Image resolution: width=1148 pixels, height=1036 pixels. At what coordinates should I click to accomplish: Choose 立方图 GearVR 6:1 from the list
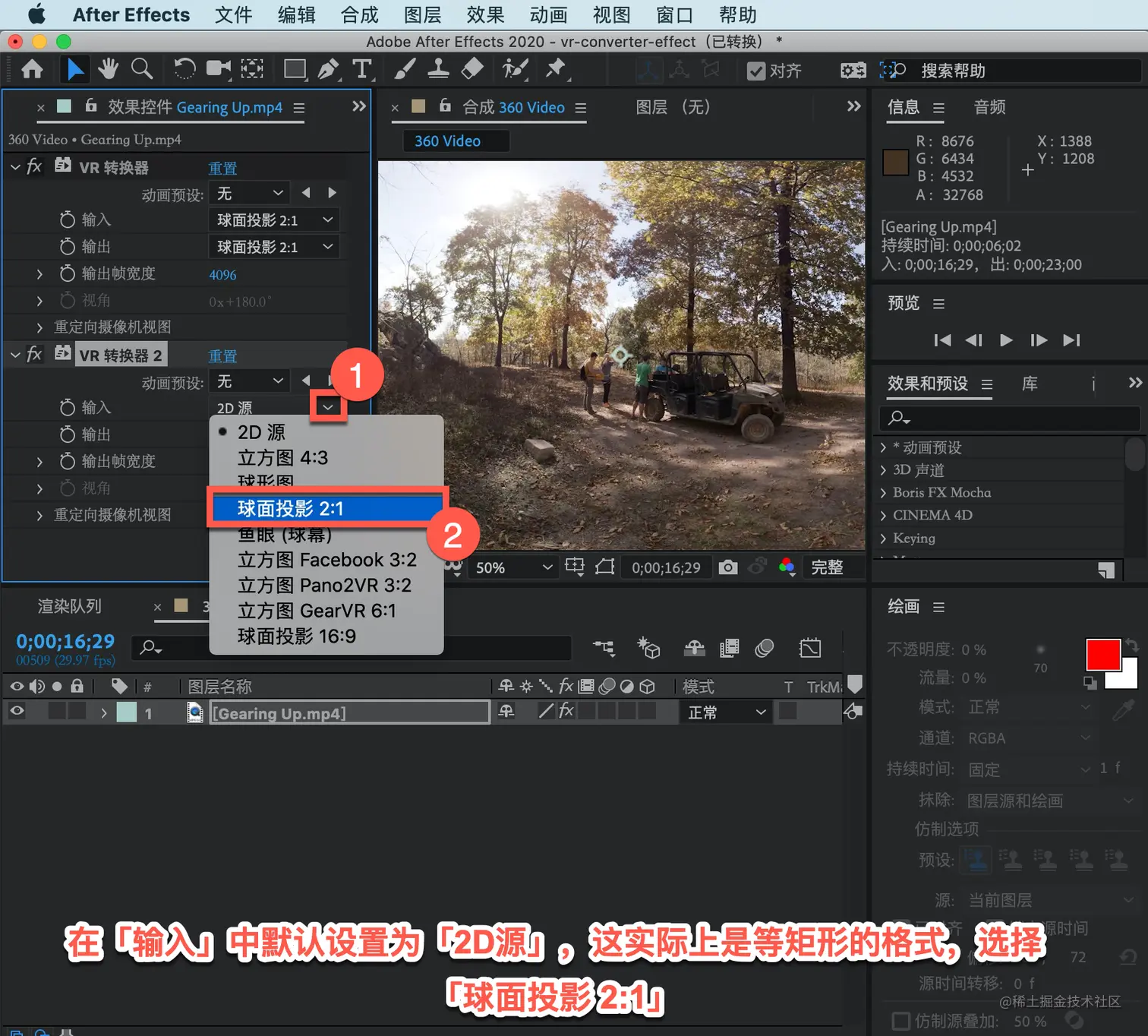[x=326, y=611]
